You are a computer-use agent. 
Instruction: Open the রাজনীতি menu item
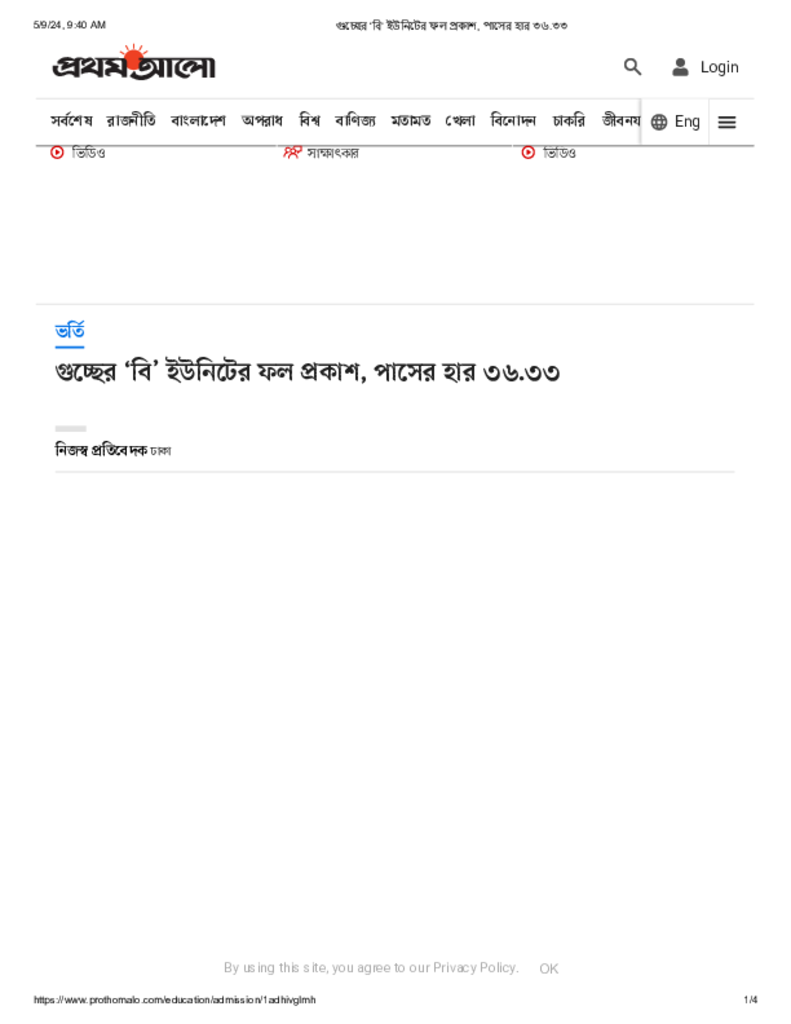coord(131,121)
